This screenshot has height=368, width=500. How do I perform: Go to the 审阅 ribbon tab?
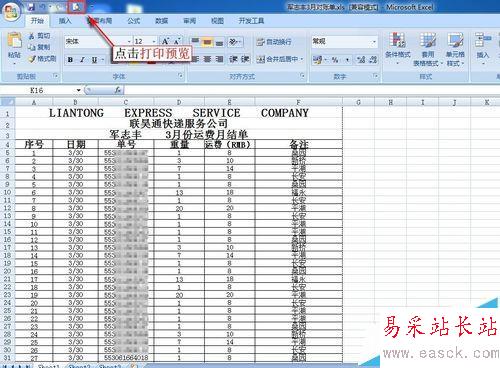pos(189,21)
